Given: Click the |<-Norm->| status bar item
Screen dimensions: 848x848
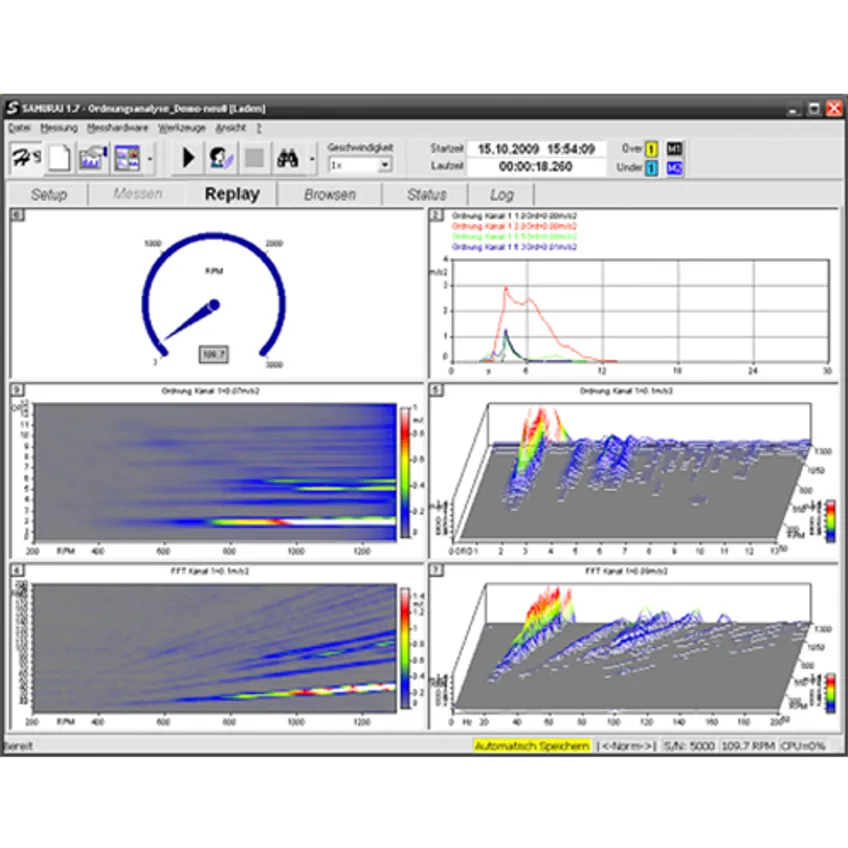Looking at the screenshot, I should (x=626, y=746).
